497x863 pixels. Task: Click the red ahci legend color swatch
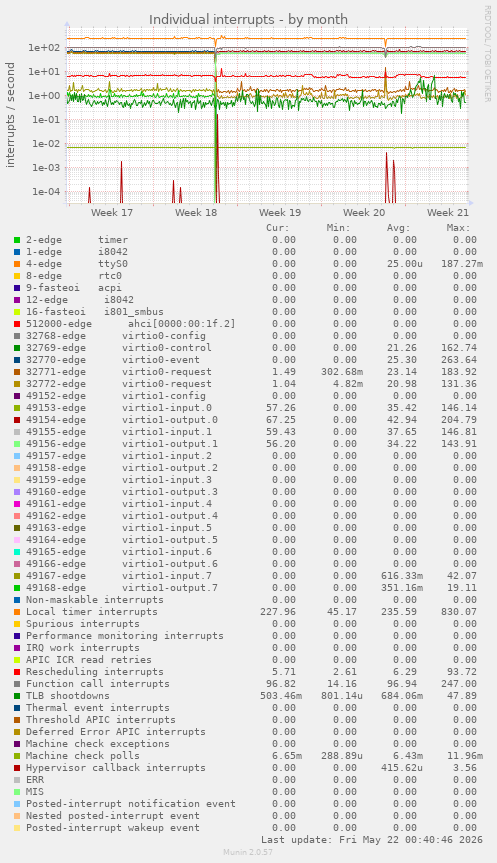(x=17, y=324)
